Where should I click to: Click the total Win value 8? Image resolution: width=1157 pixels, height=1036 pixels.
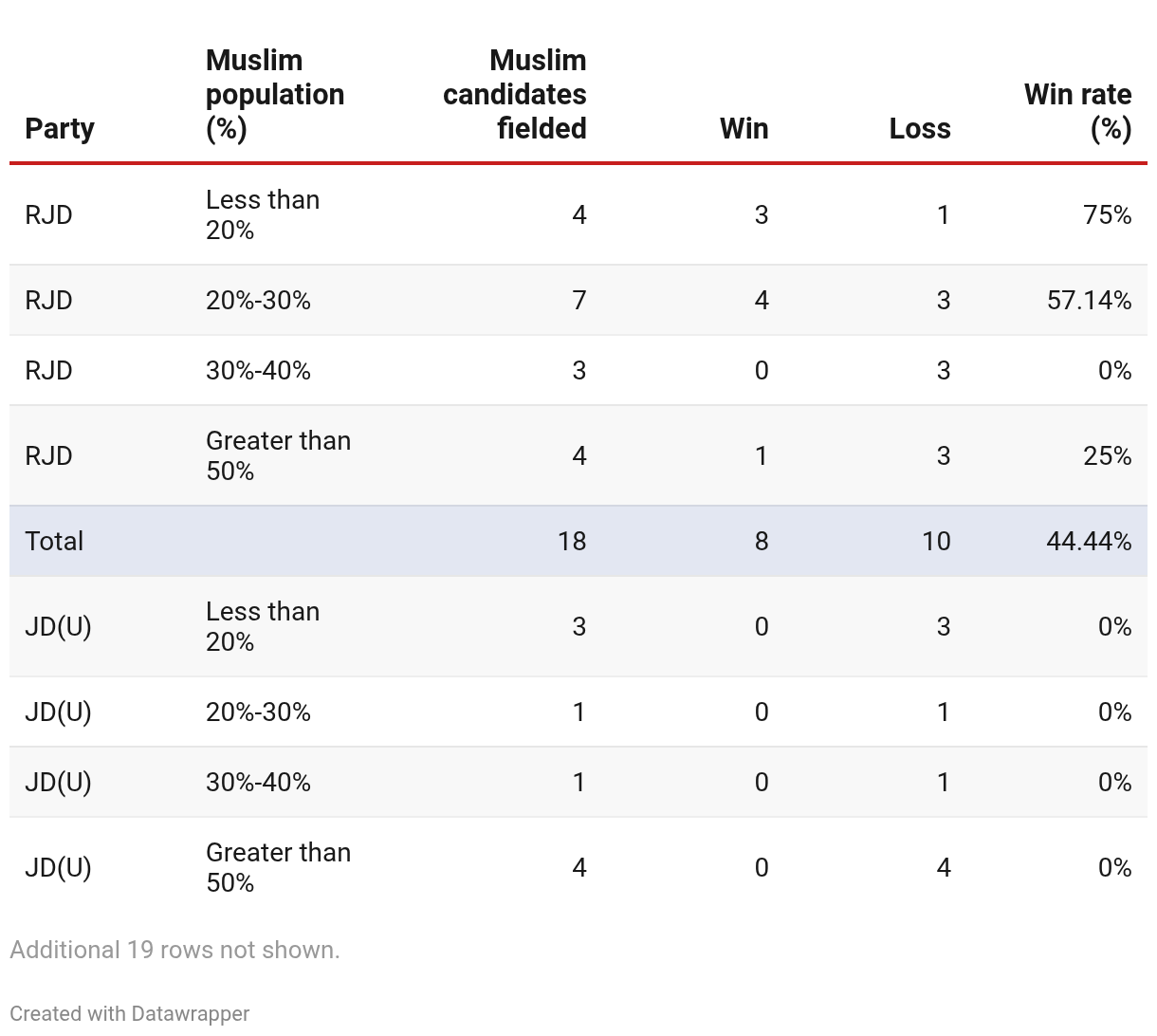[x=761, y=541]
